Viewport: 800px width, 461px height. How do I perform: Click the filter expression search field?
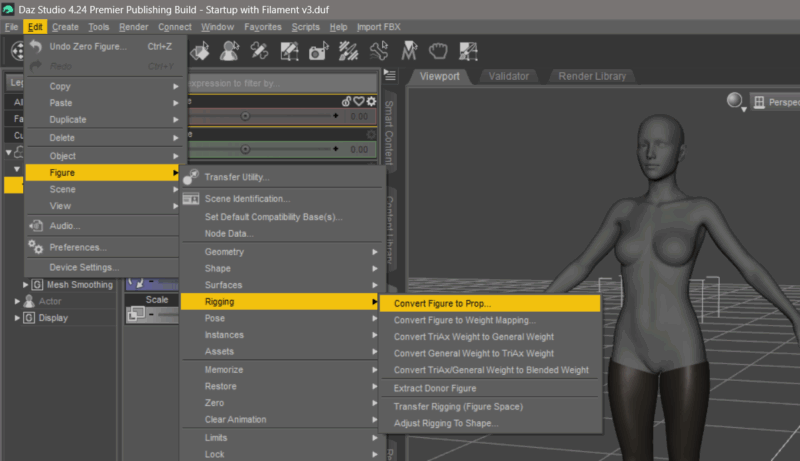pyautogui.click(x=283, y=83)
